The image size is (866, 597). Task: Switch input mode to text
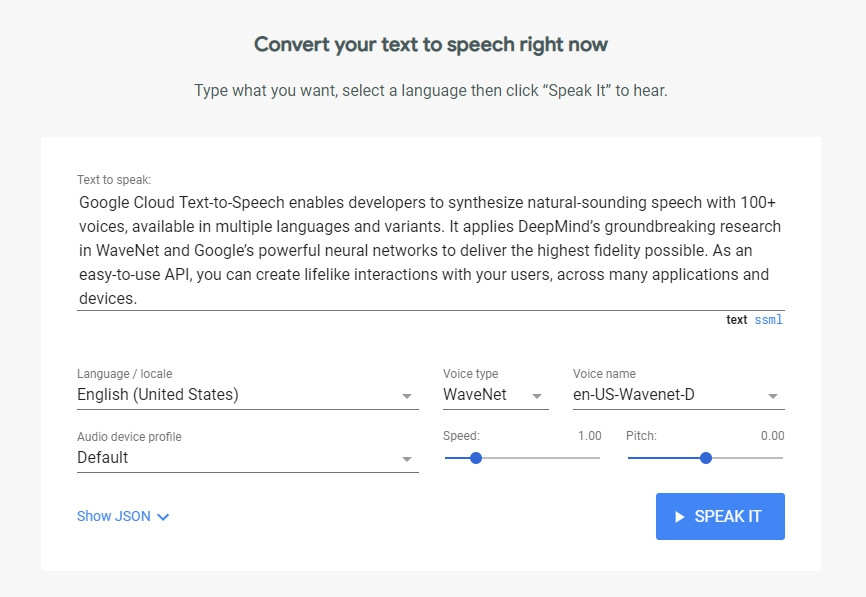(x=736, y=320)
